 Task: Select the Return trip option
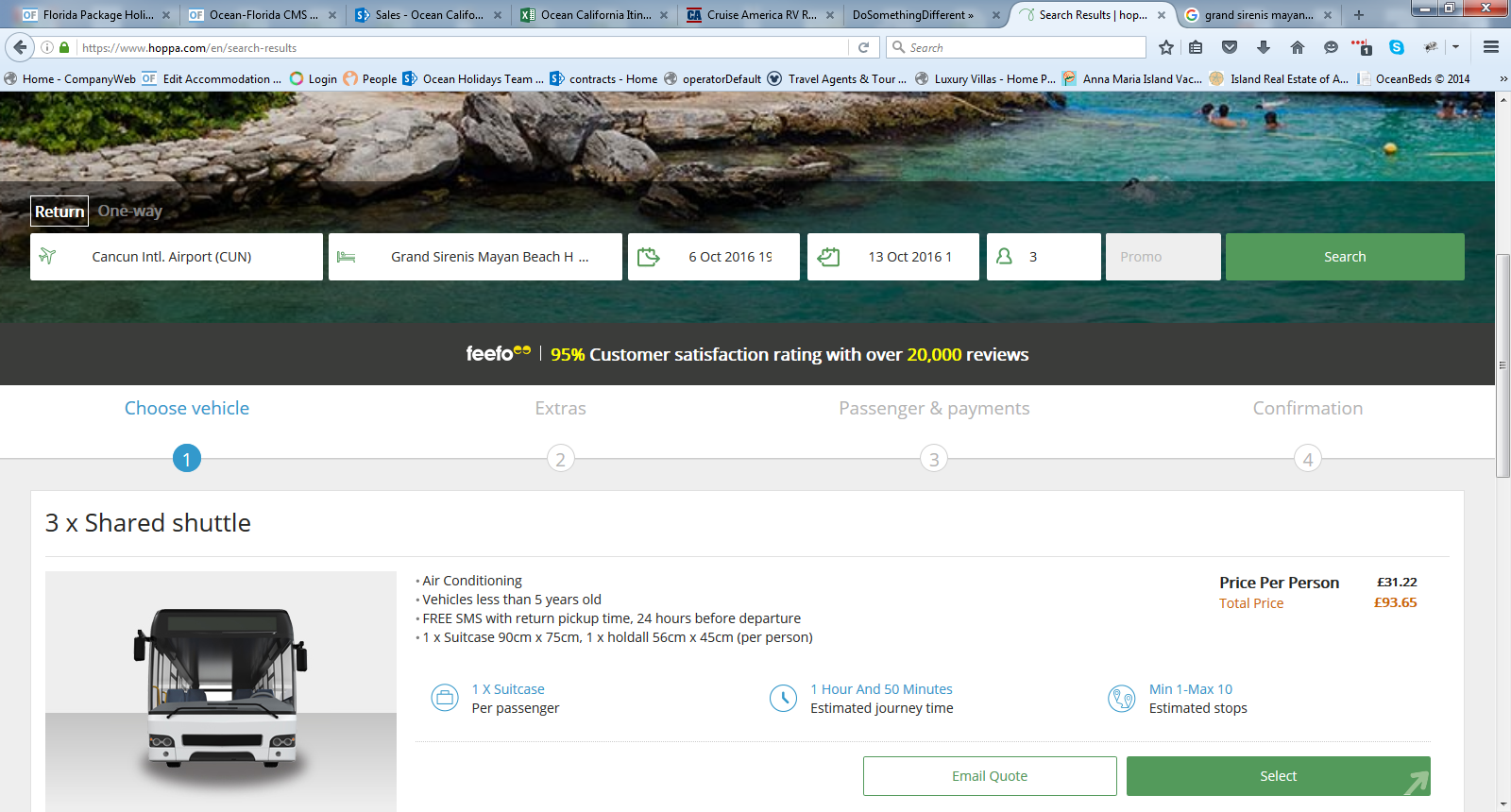pos(59,211)
